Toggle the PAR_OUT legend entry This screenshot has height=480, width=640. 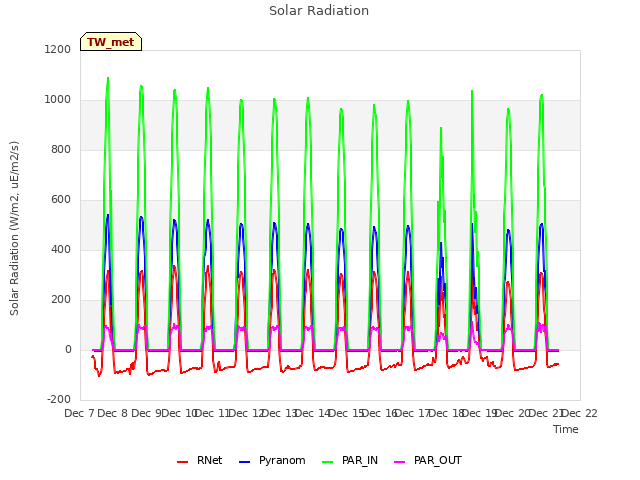point(428,461)
